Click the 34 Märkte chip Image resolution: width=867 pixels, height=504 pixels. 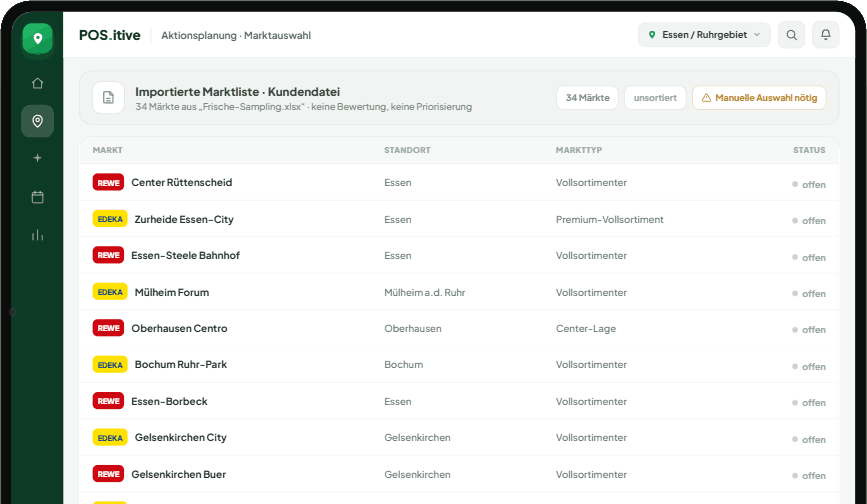(x=587, y=98)
